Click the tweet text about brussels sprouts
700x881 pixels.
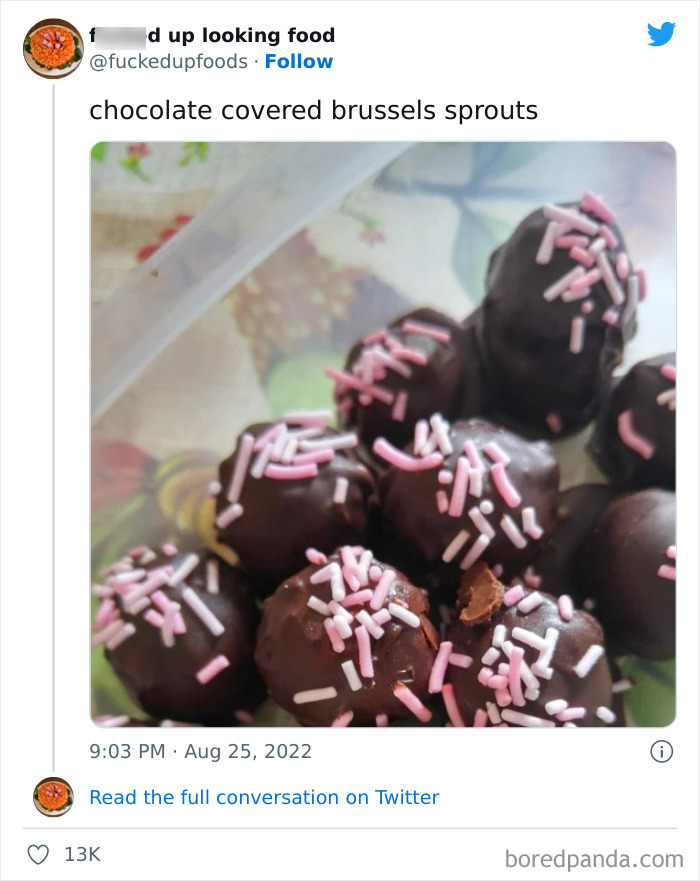click(313, 110)
